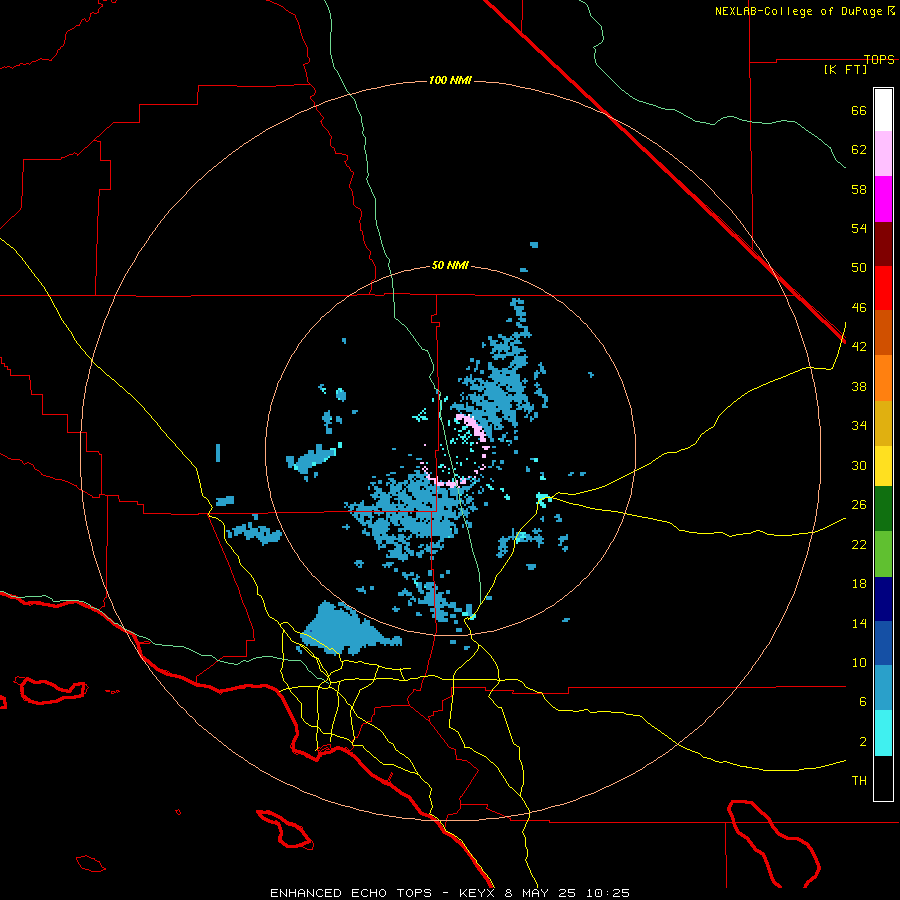Pick the light pink legend swatch

click(x=883, y=153)
